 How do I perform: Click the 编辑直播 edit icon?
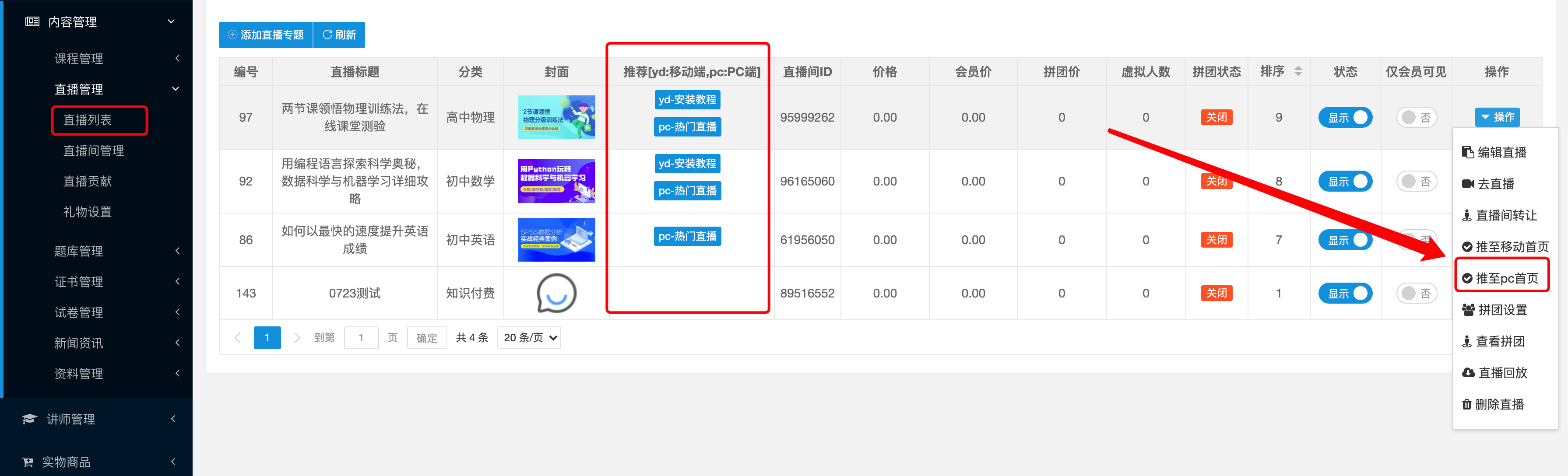pyautogui.click(x=1468, y=152)
